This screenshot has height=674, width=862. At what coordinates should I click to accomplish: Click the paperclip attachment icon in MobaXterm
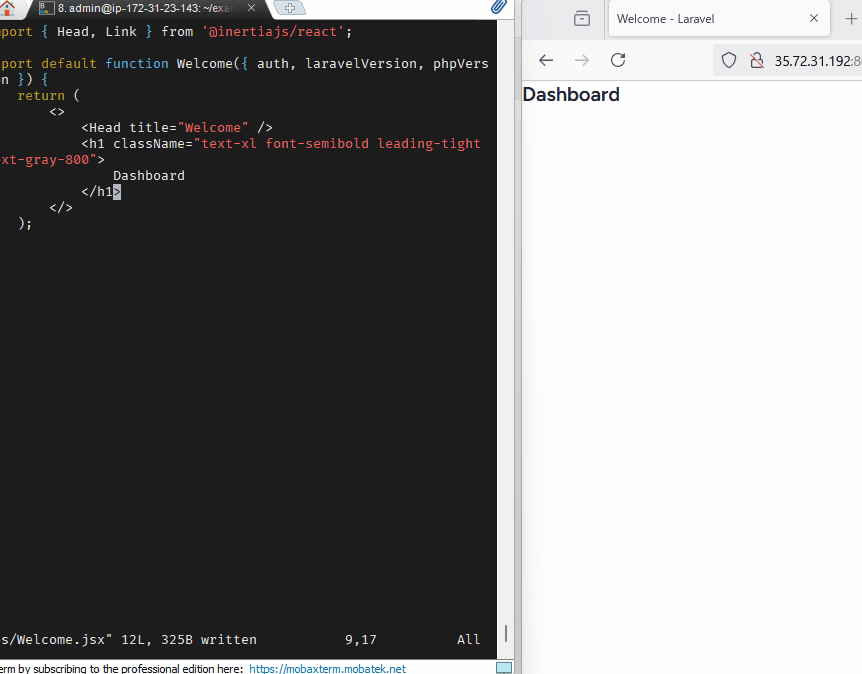499,7
